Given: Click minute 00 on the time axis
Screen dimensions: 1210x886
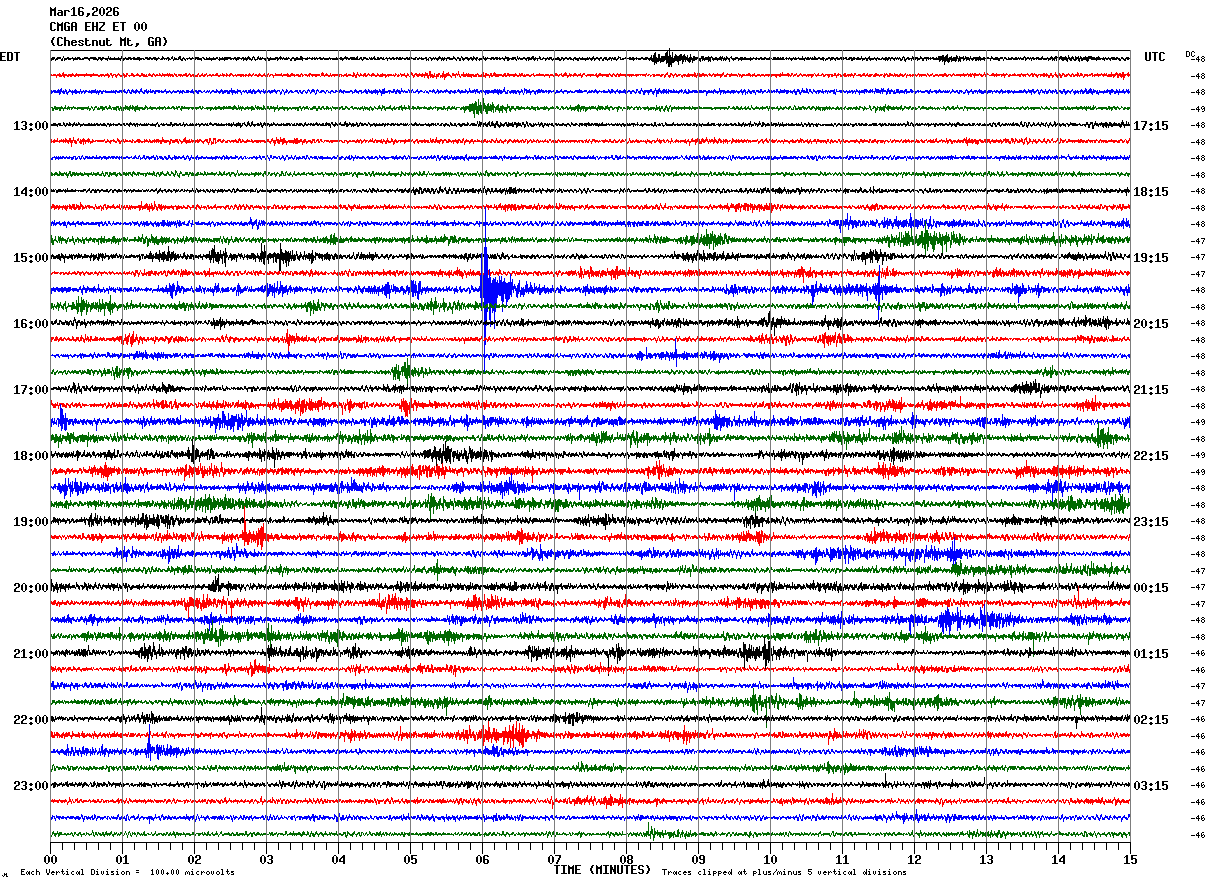Looking at the screenshot, I should 50,859.
